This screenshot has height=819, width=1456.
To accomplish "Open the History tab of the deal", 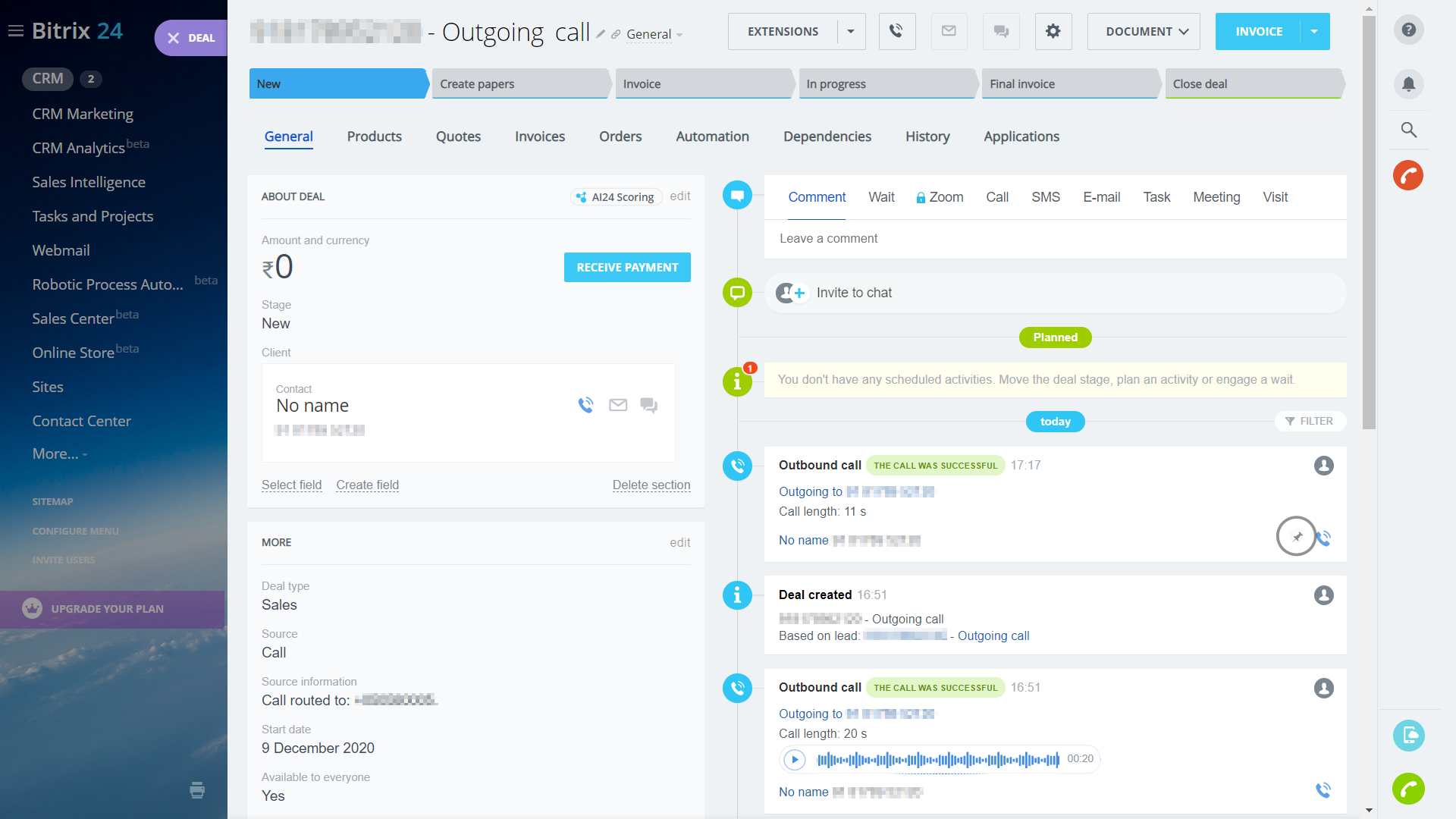I will coord(927,136).
